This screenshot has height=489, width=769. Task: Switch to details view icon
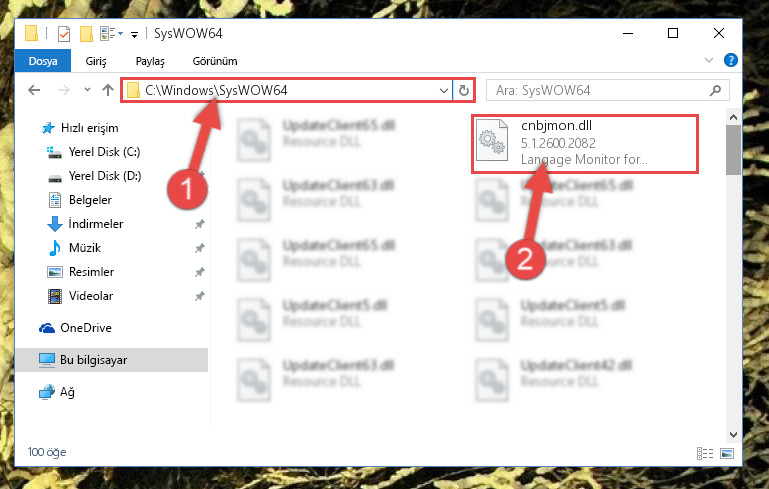705,453
